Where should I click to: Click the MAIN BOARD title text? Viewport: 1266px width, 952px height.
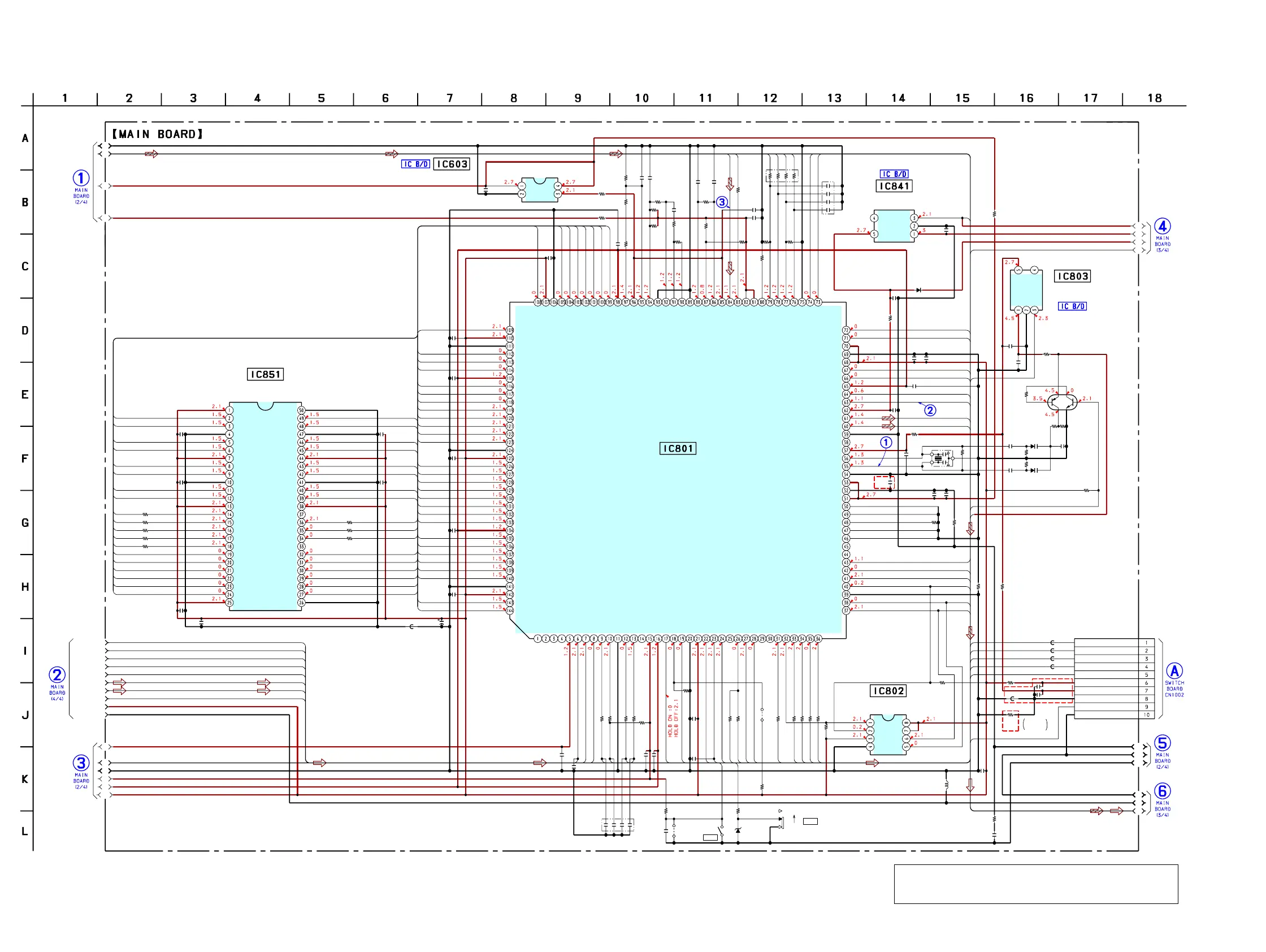click(x=157, y=134)
